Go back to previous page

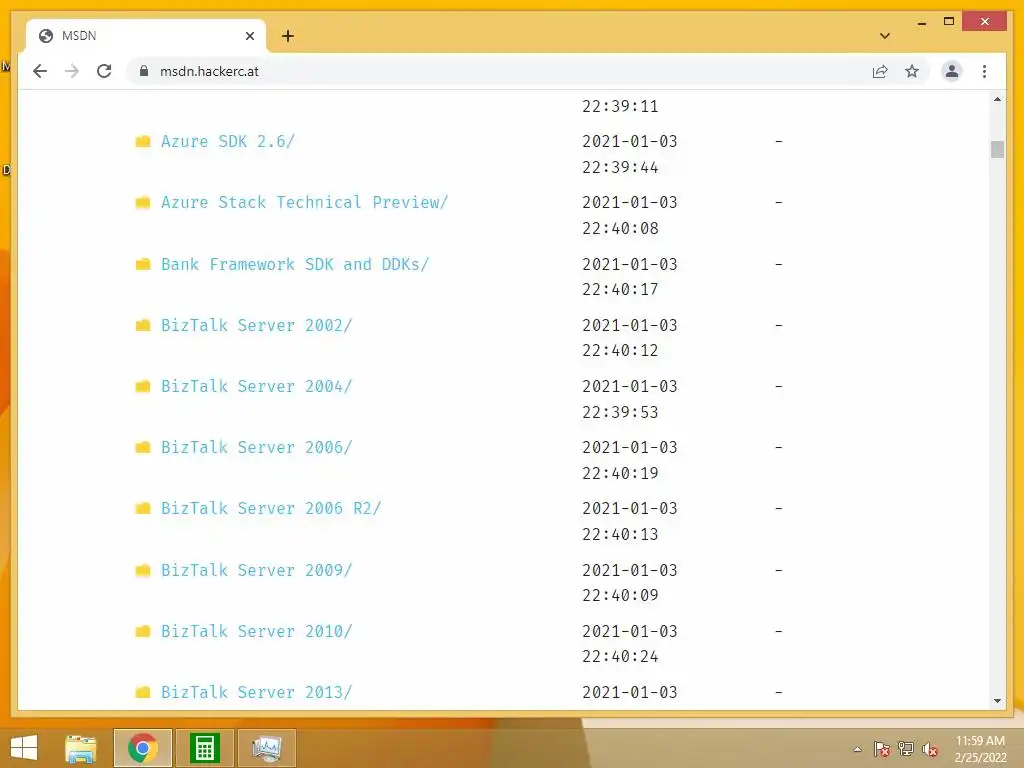click(40, 71)
